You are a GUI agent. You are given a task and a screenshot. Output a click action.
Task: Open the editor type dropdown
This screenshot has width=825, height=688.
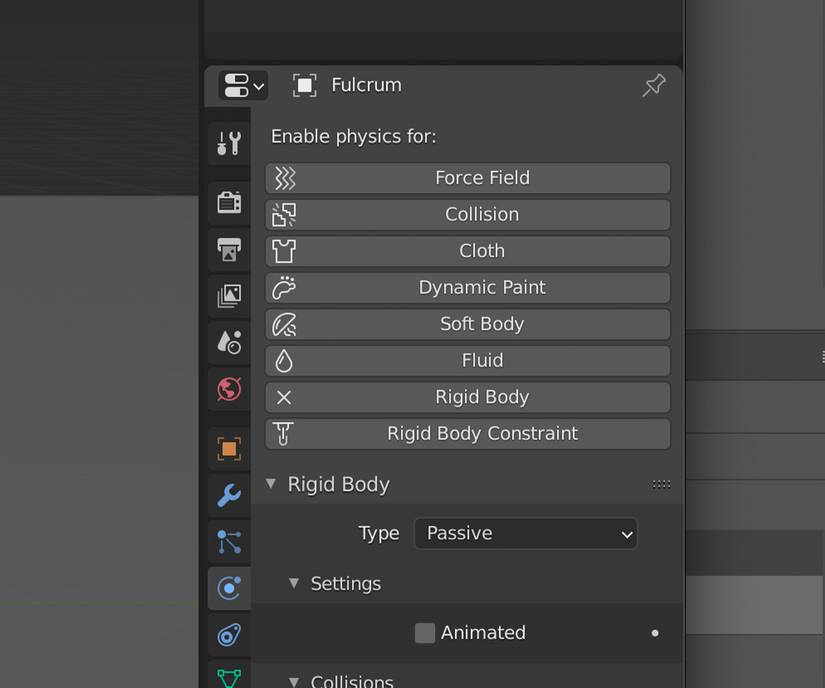pyautogui.click(x=243, y=85)
